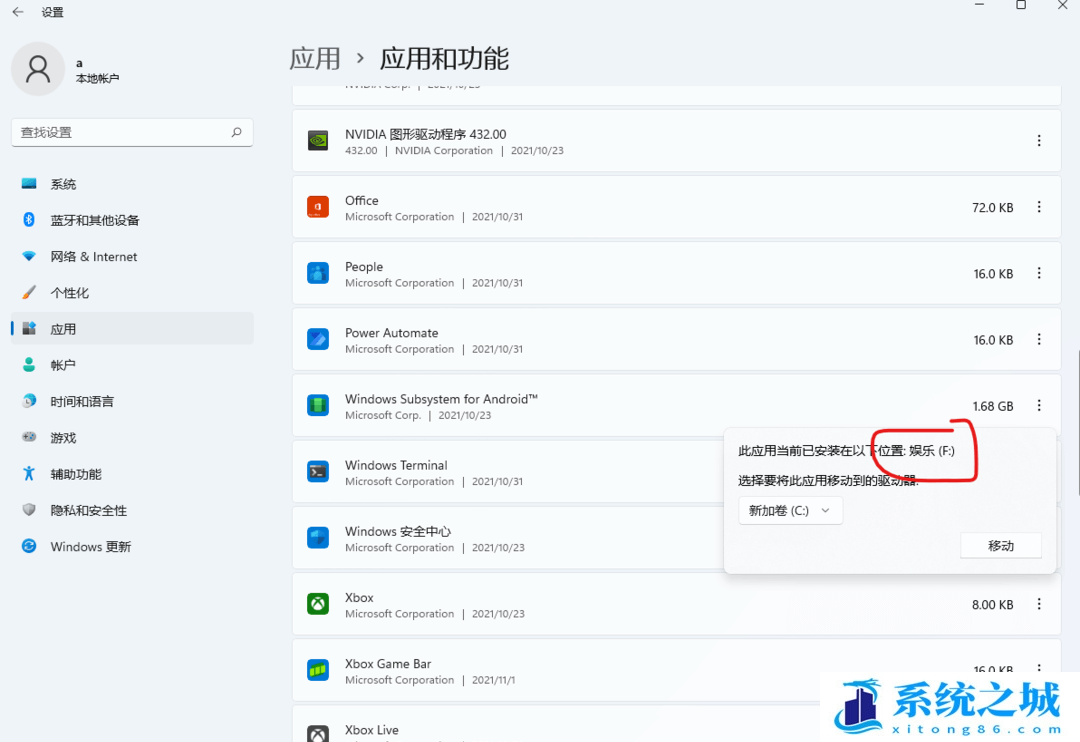Open 帐户 settings

coord(132,365)
